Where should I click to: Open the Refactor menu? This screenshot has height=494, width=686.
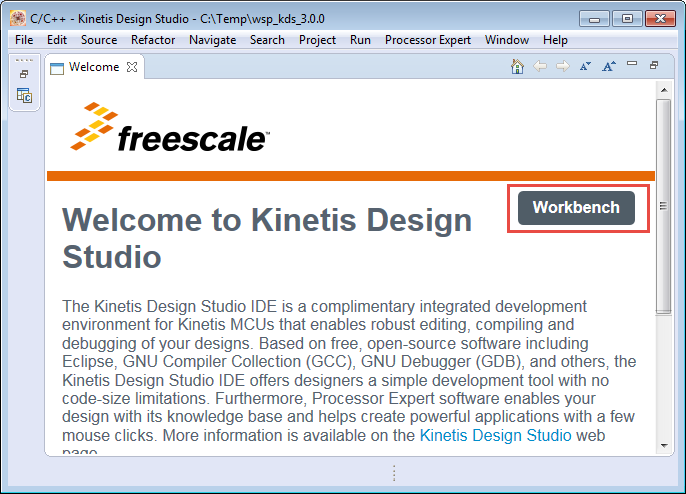click(x=153, y=40)
